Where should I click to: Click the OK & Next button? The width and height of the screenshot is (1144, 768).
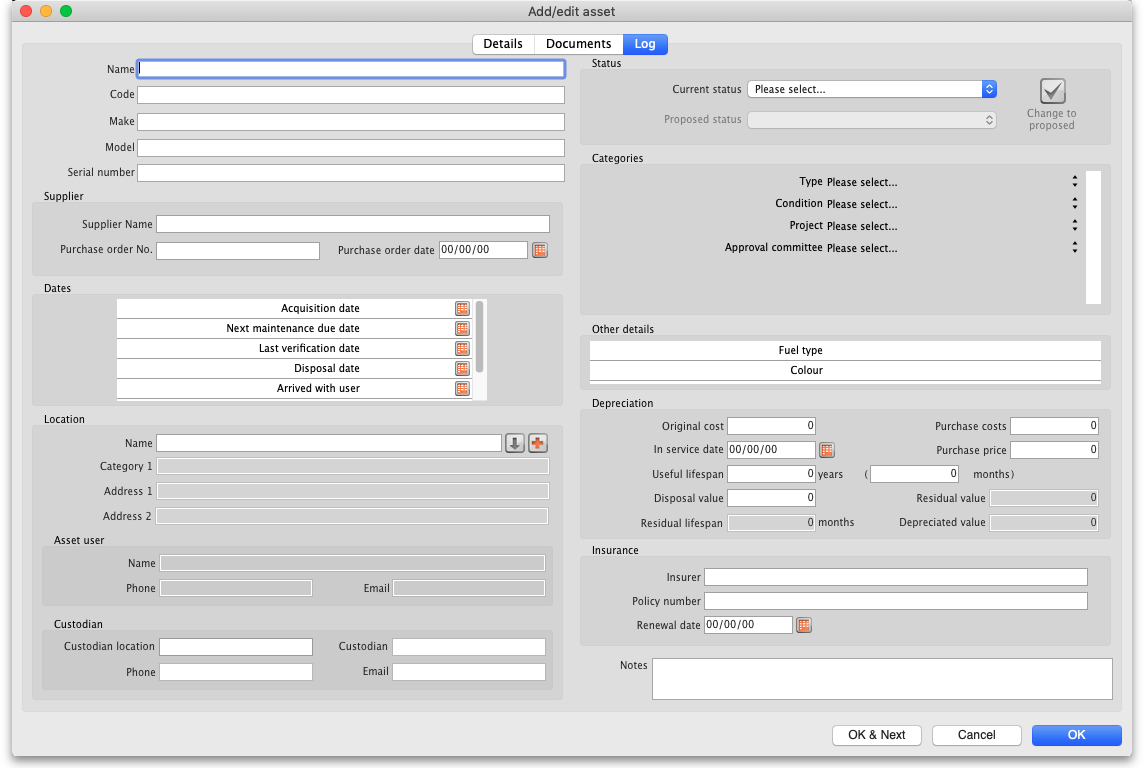877,735
